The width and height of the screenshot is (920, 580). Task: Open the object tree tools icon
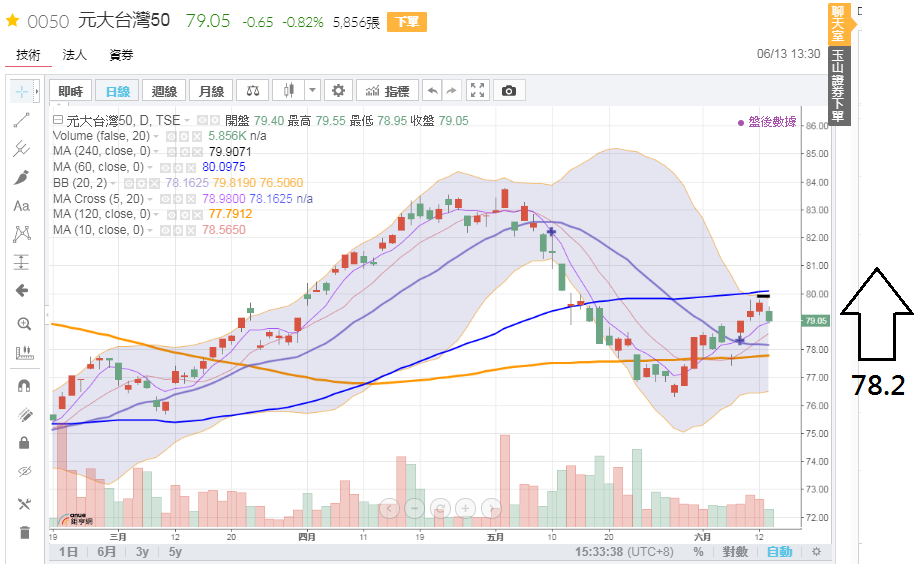click(x=24, y=504)
